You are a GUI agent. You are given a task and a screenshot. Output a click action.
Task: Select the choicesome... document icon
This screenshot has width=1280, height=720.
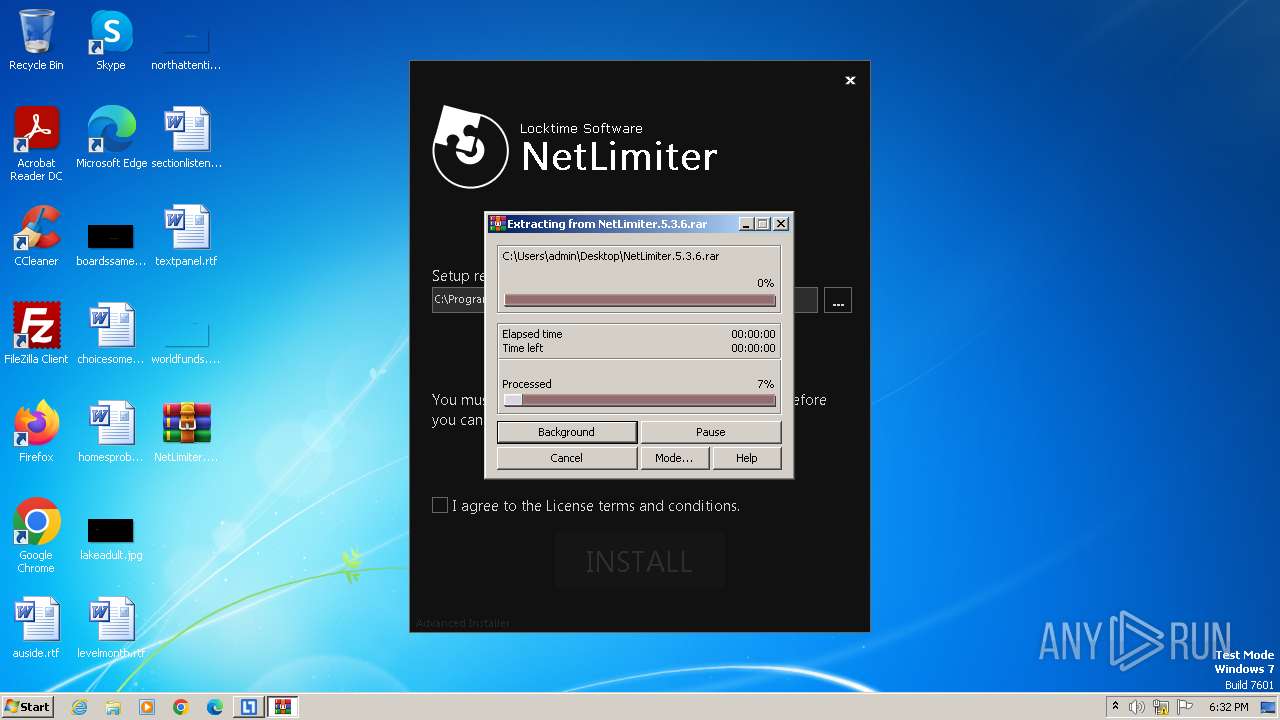pos(110,333)
